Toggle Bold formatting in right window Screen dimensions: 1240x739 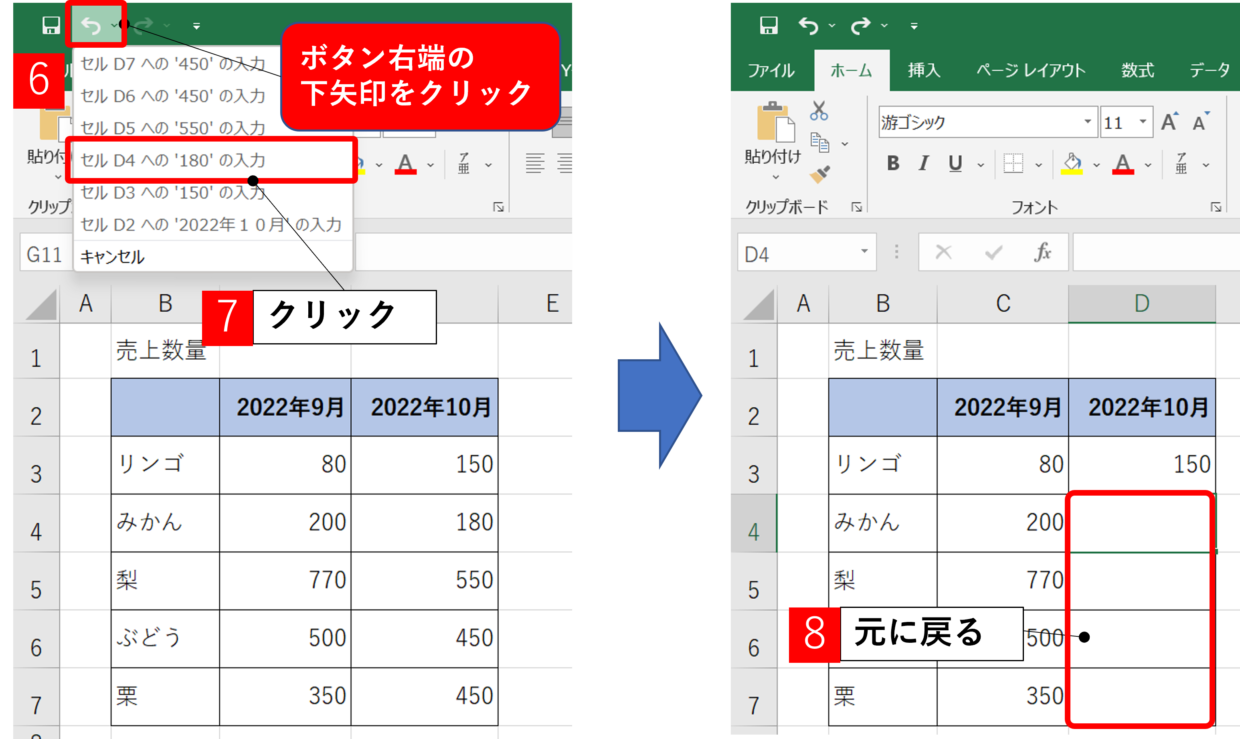pyautogui.click(x=892, y=164)
